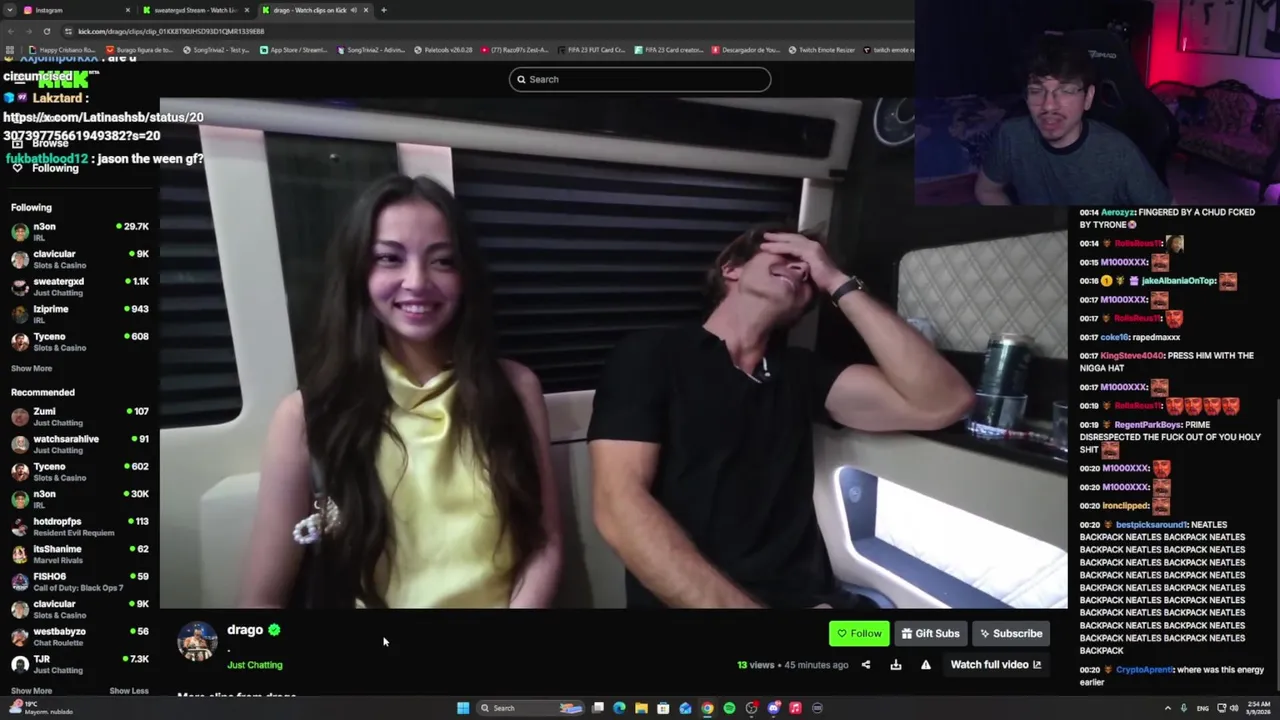Click clip video player
The height and width of the screenshot is (720, 1280).
(613, 353)
